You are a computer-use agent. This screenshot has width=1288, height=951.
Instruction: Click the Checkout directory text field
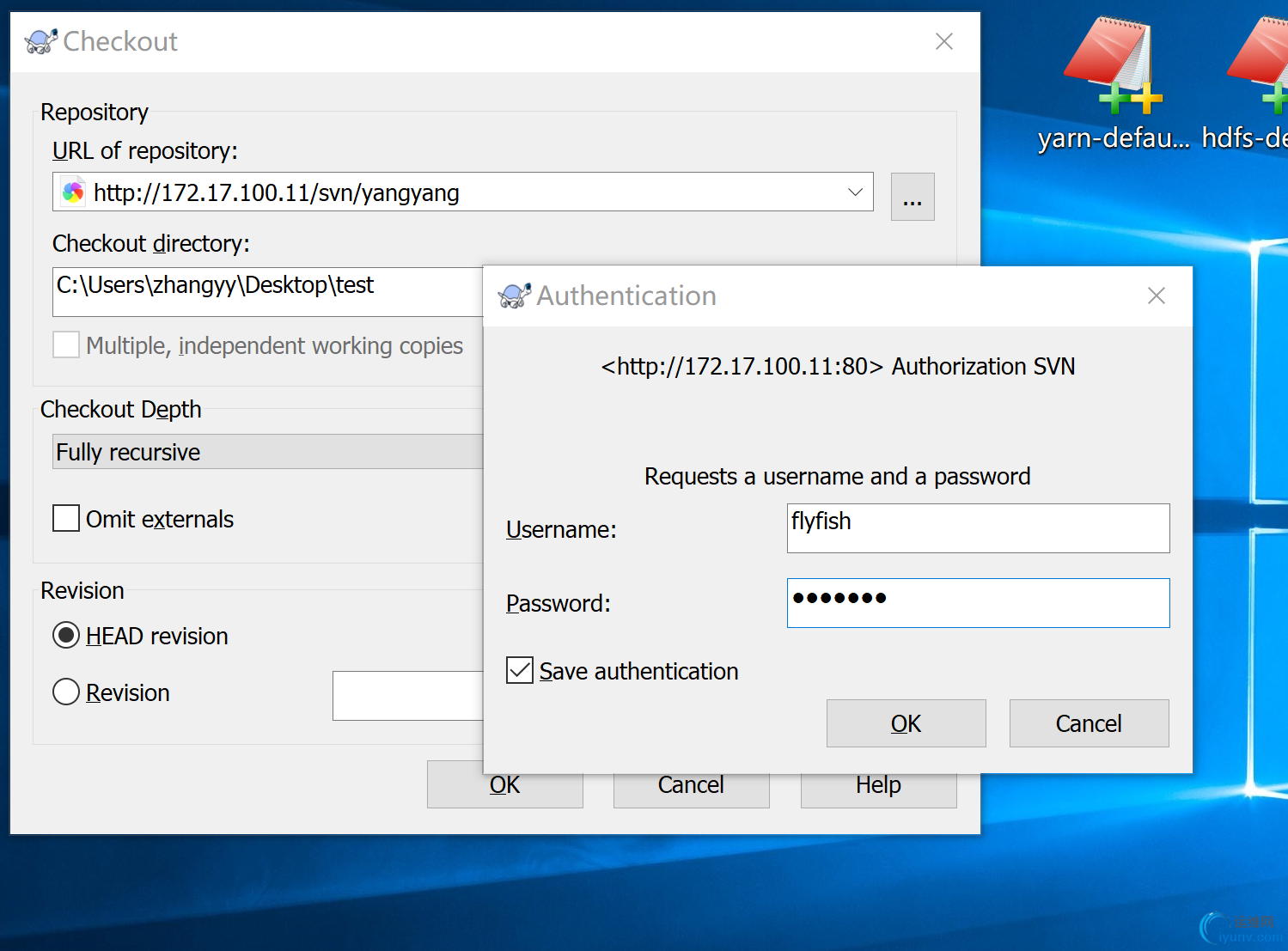[x=268, y=292]
